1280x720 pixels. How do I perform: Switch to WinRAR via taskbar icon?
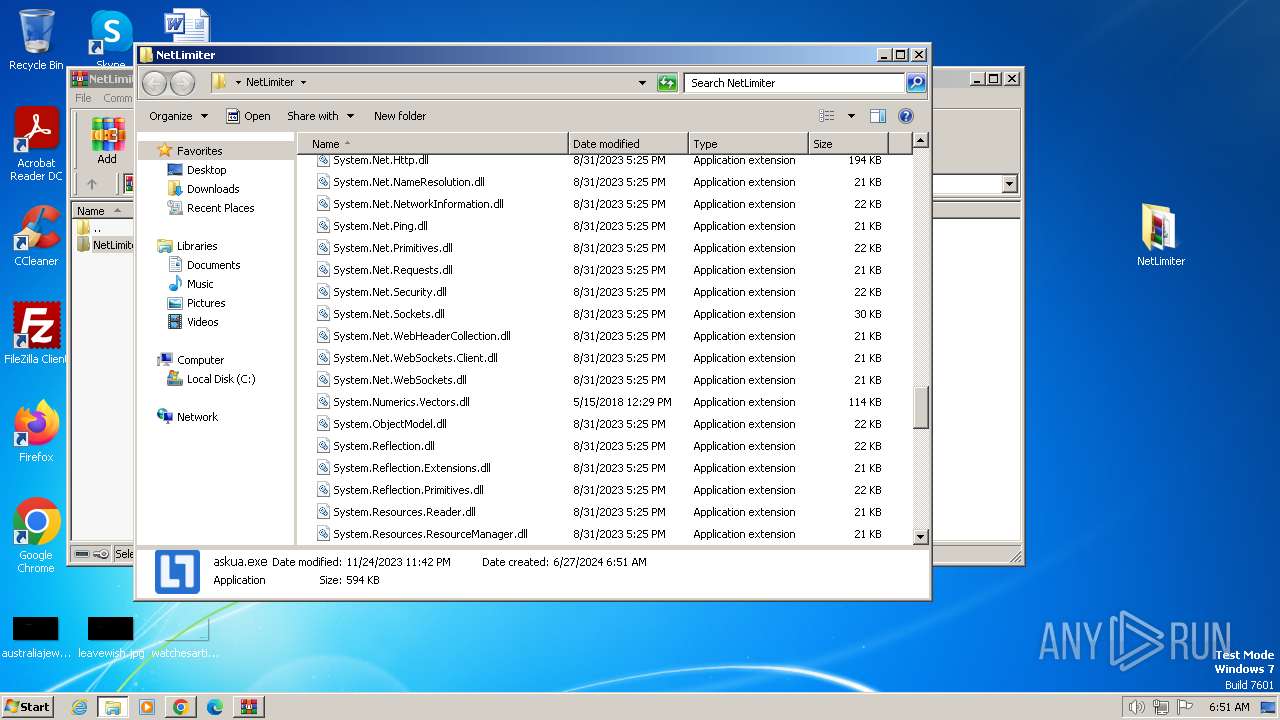coord(248,707)
